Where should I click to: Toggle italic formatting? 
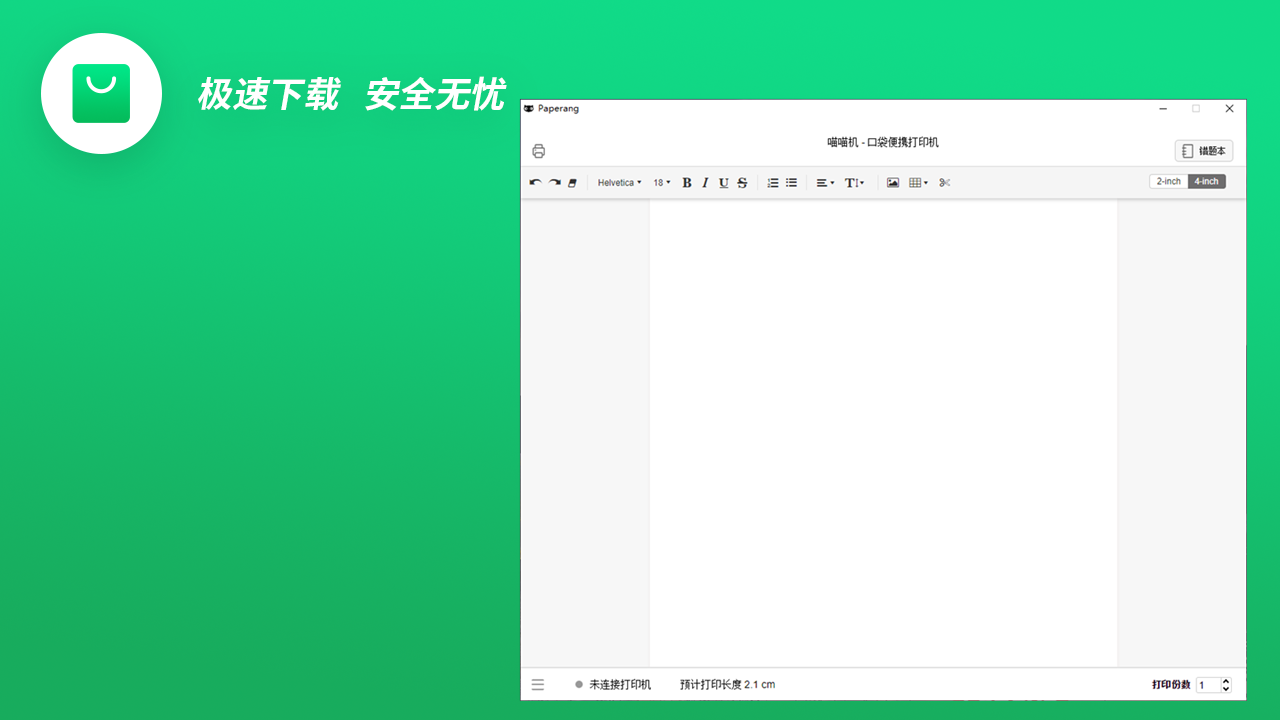pos(705,182)
